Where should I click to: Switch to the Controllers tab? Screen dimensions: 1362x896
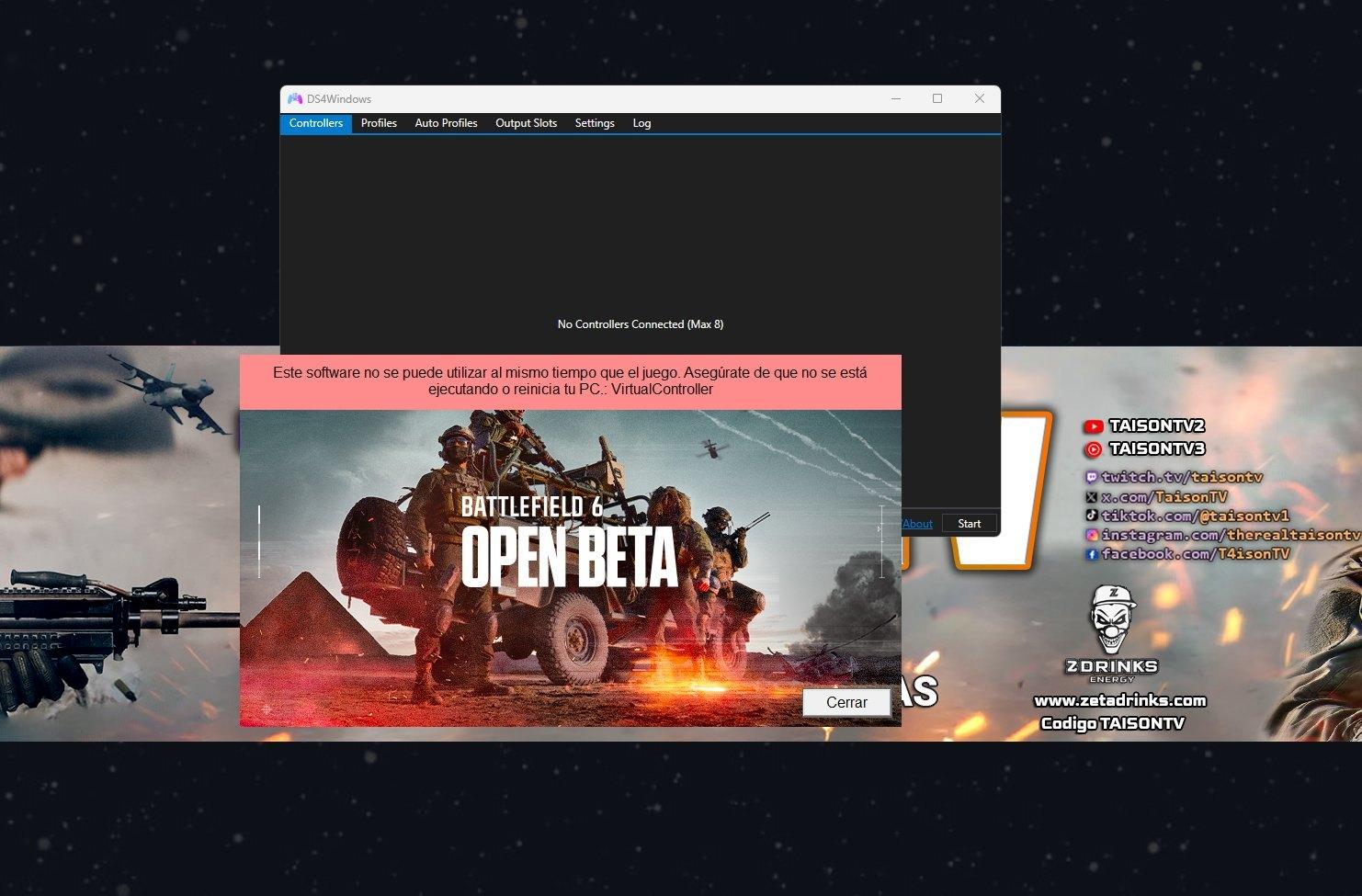pyautogui.click(x=316, y=123)
